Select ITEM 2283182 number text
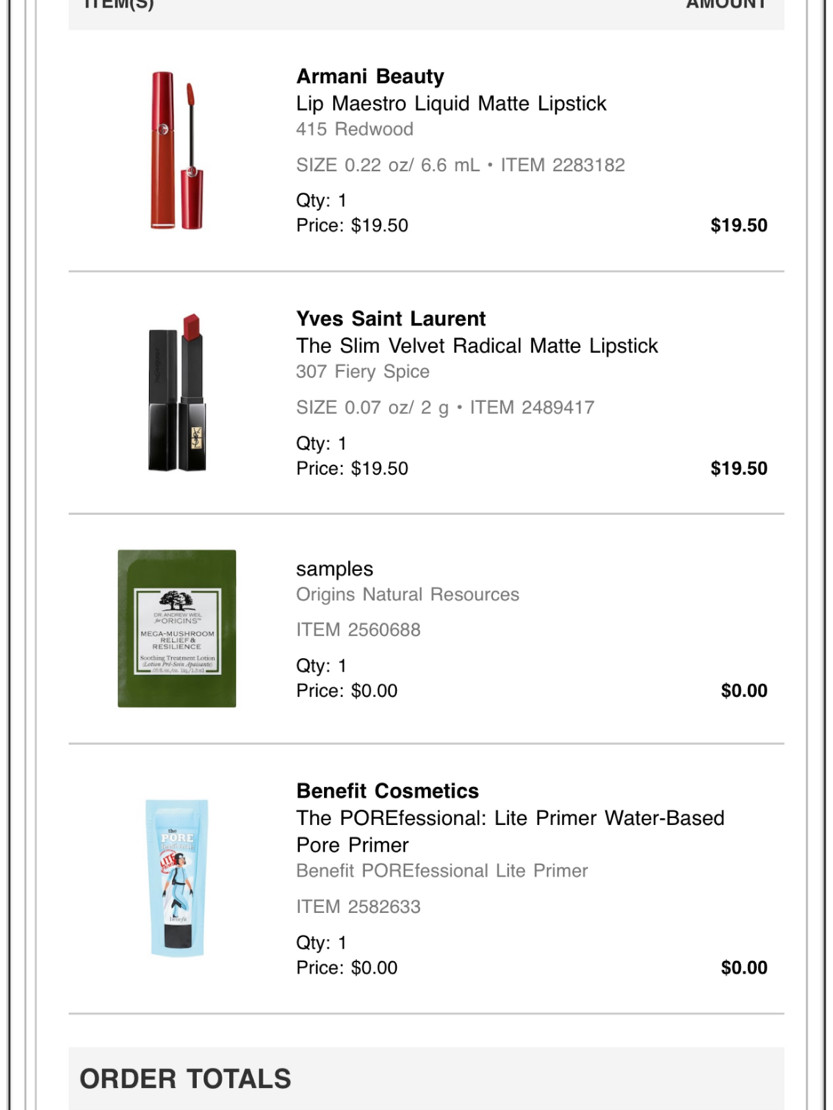The height and width of the screenshot is (1110, 833). pyautogui.click(x=563, y=165)
